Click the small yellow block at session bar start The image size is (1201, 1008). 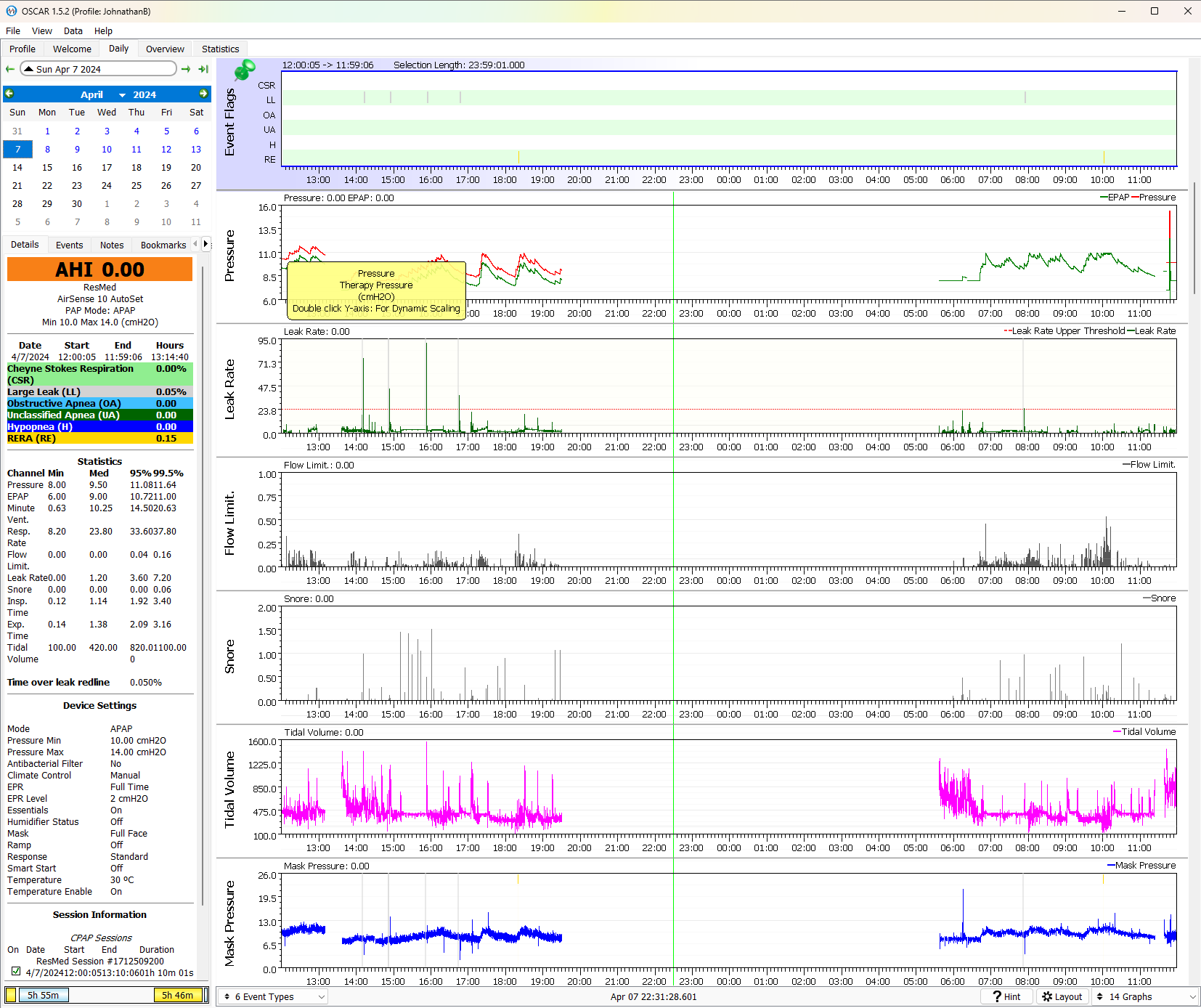click(11, 995)
